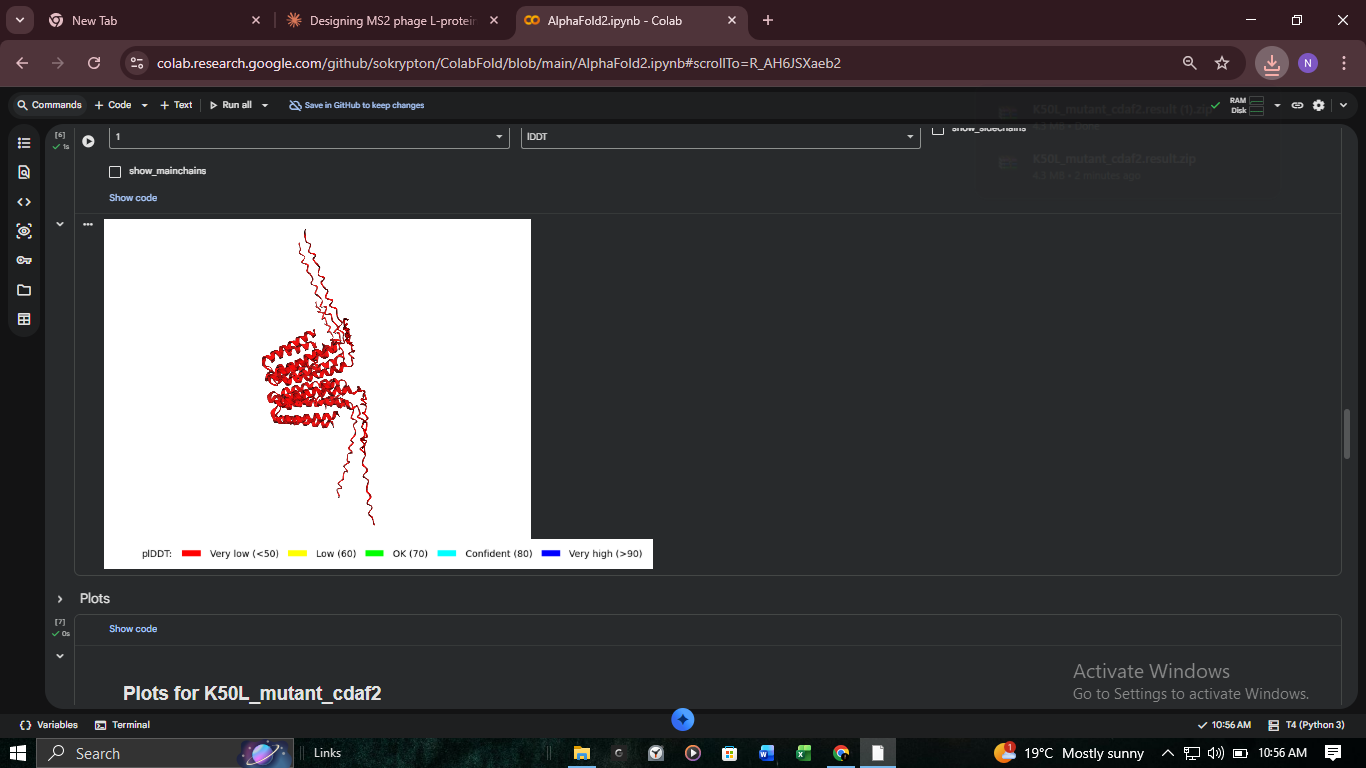
Task: Run cell 6 with the play button
Action: (x=88, y=141)
